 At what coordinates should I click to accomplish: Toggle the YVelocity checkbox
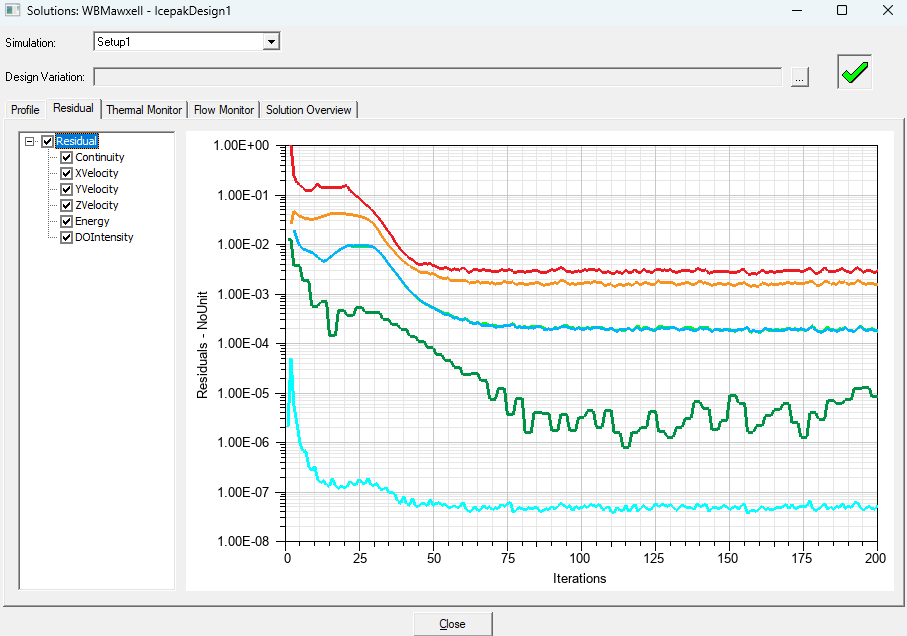pyautogui.click(x=67, y=189)
